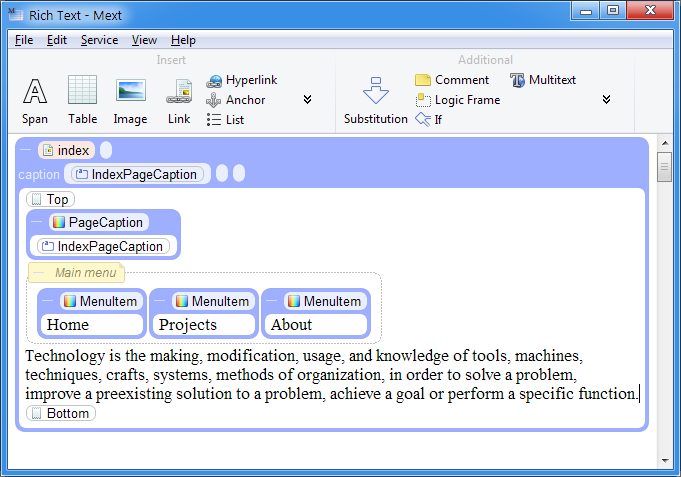Viewport: 681px width, 477px height.
Task: Collapse the Main menu frame
Action: click(37, 273)
